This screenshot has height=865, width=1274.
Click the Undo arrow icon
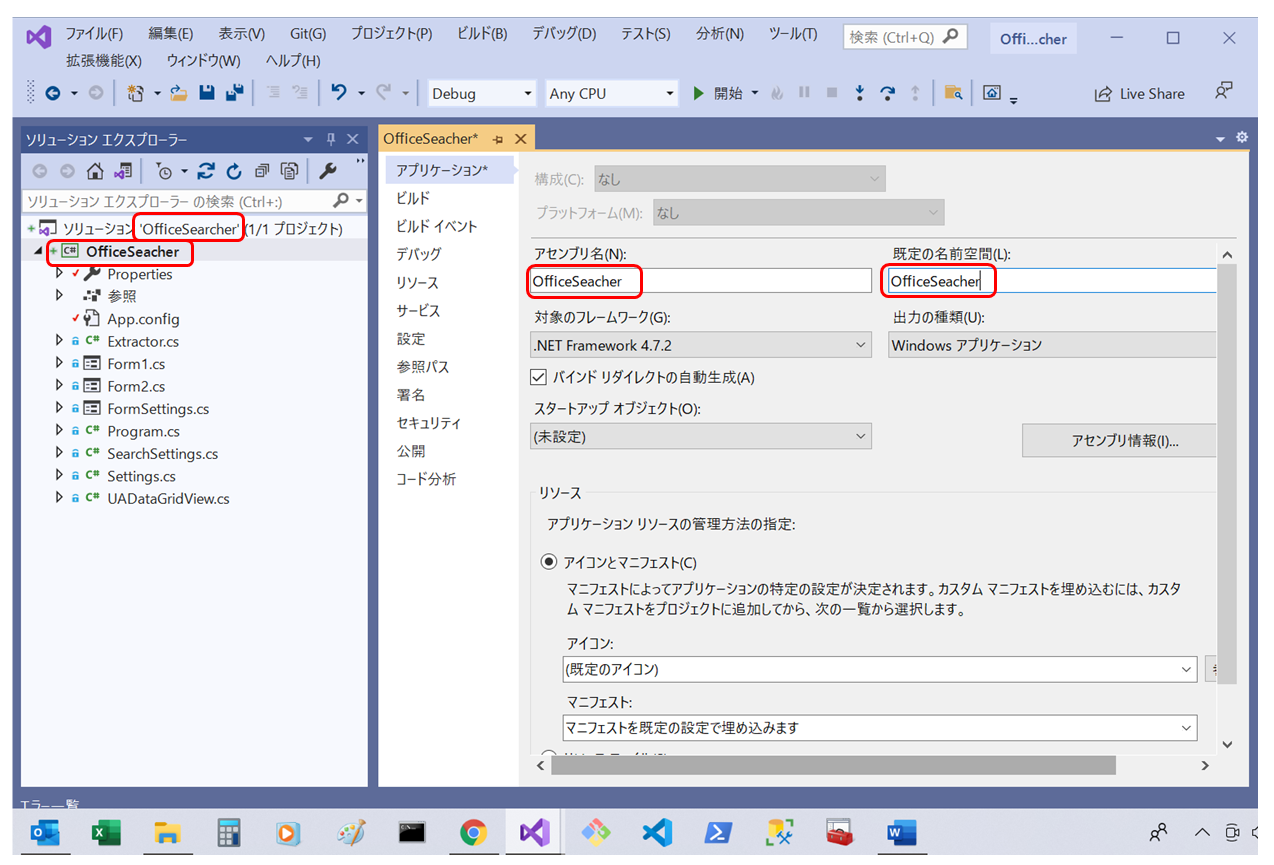[338, 93]
